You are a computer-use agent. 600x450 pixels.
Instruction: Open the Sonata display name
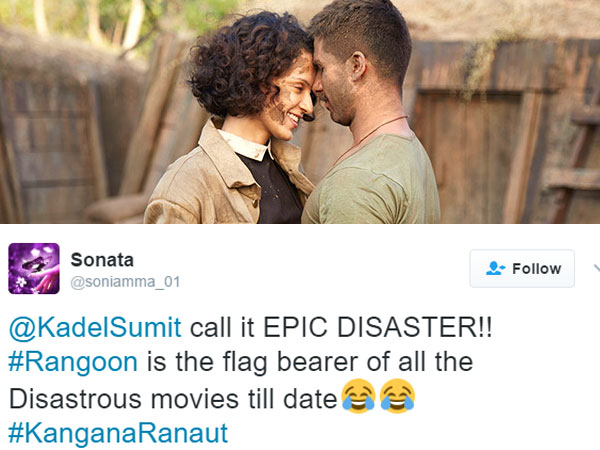point(102,260)
